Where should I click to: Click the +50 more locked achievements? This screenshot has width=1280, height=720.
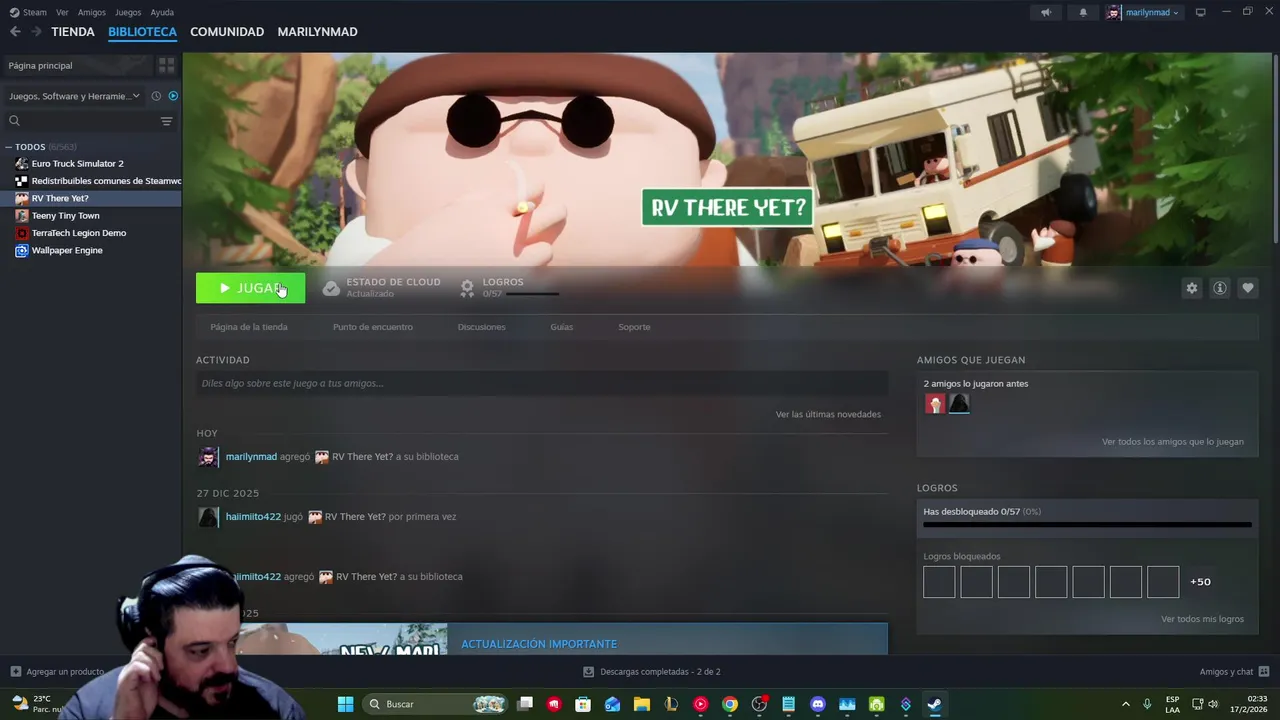pyautogui.click(x=1200, y=582)
